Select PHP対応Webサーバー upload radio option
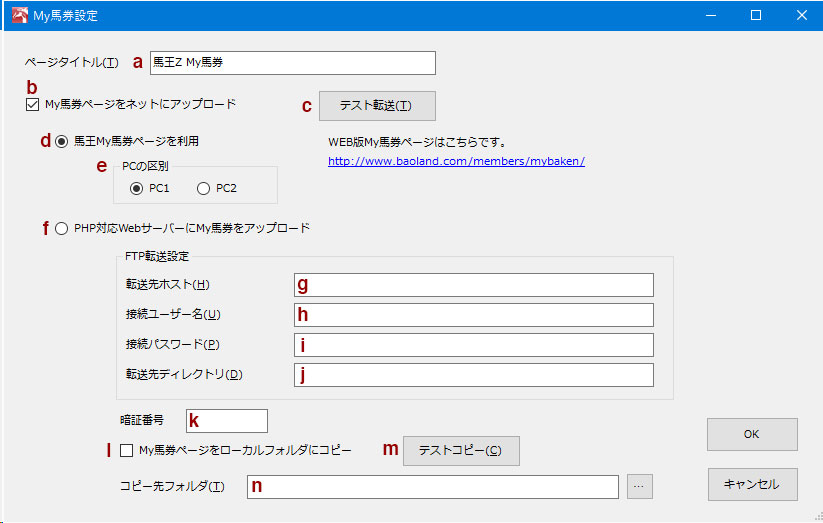This screenshot has width=823, height=523. point(61,228)
